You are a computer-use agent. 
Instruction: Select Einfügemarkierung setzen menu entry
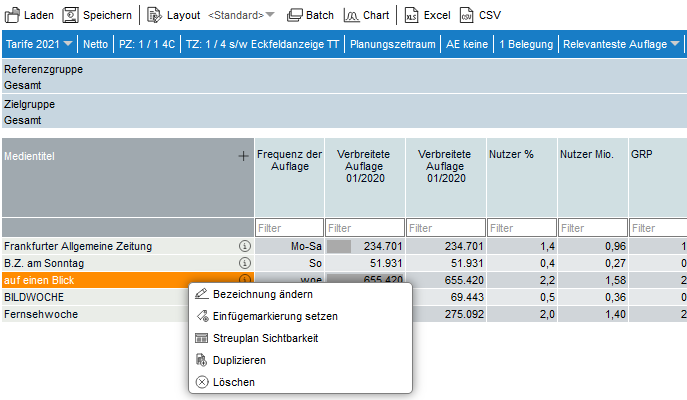point(275,316)
